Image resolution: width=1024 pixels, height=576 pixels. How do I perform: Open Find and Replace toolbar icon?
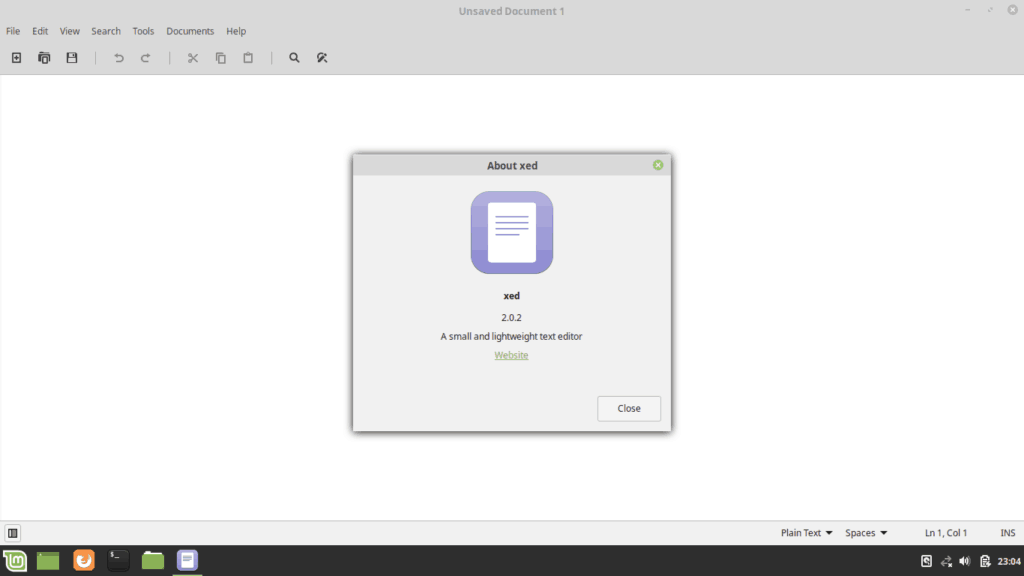(x=322, y=57)
